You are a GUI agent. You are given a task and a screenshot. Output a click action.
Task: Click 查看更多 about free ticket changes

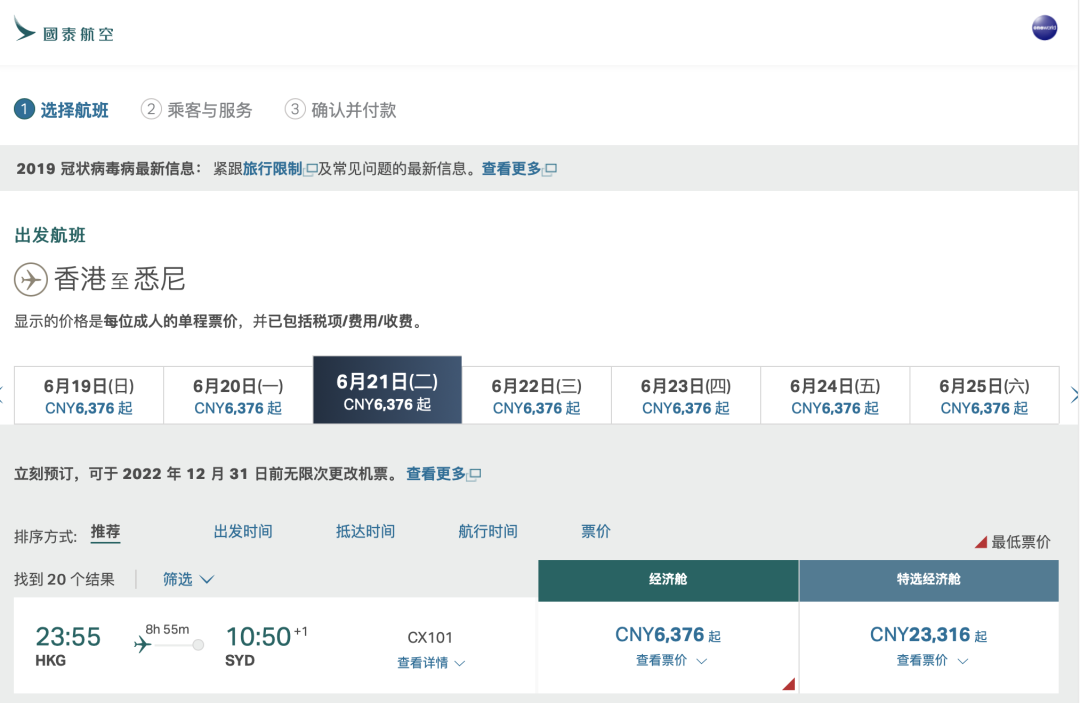pos(436,473)
